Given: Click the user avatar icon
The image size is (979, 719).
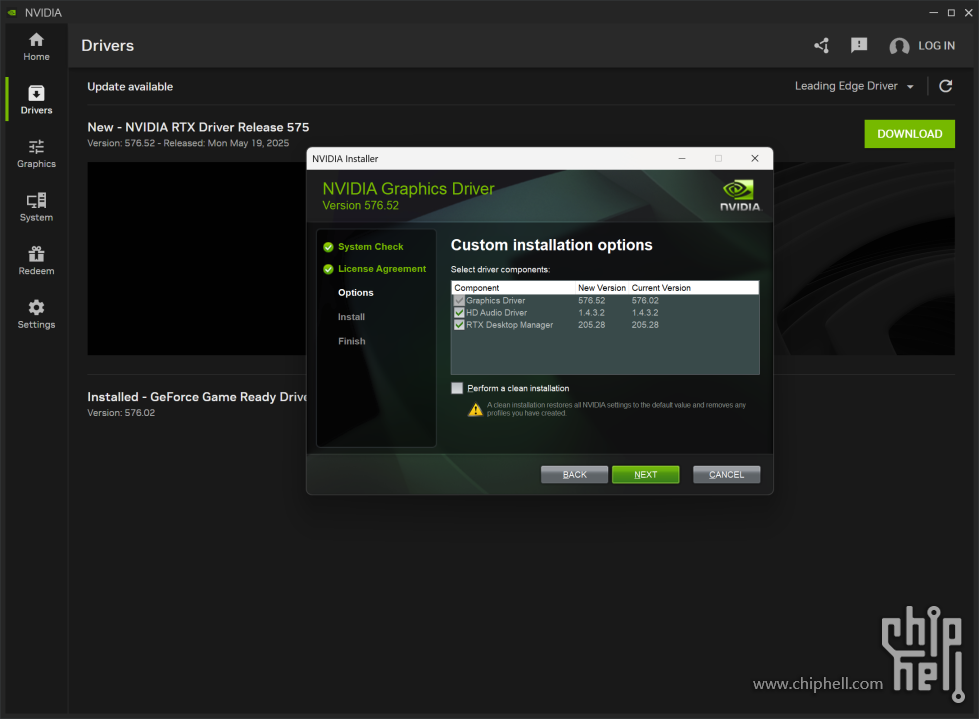Looking at the screenshot, I should coord(899,46).
